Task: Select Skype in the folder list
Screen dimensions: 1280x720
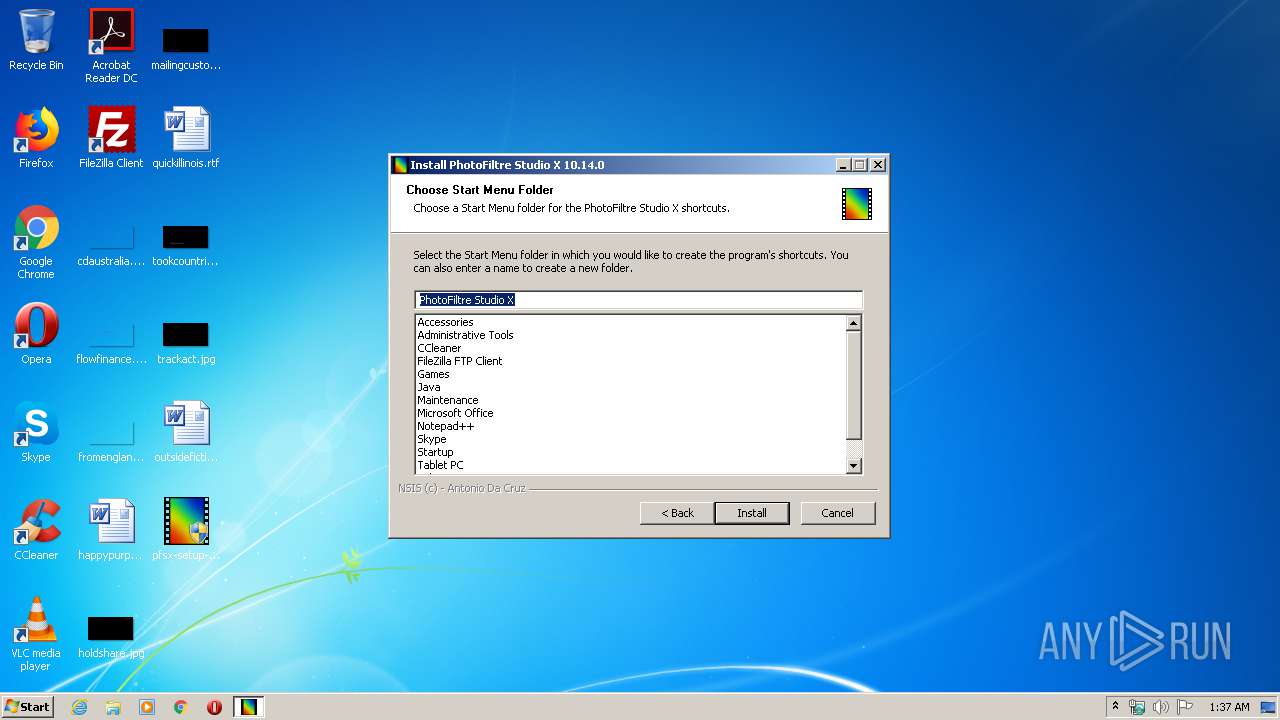Action: click(x=432, y=439)
